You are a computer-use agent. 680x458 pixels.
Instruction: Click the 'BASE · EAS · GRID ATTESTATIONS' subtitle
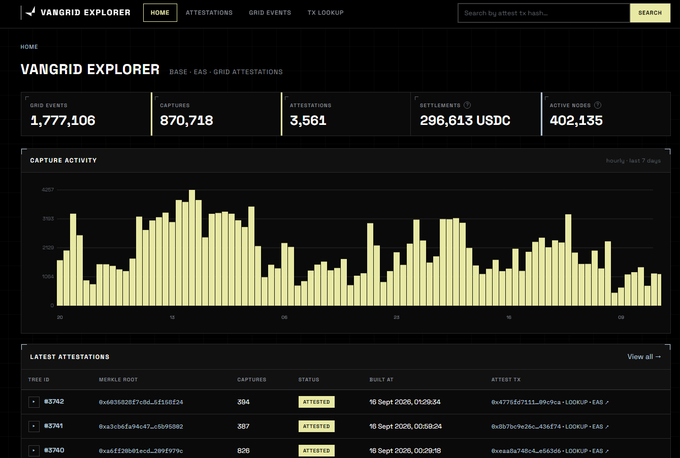coord(226,72)
